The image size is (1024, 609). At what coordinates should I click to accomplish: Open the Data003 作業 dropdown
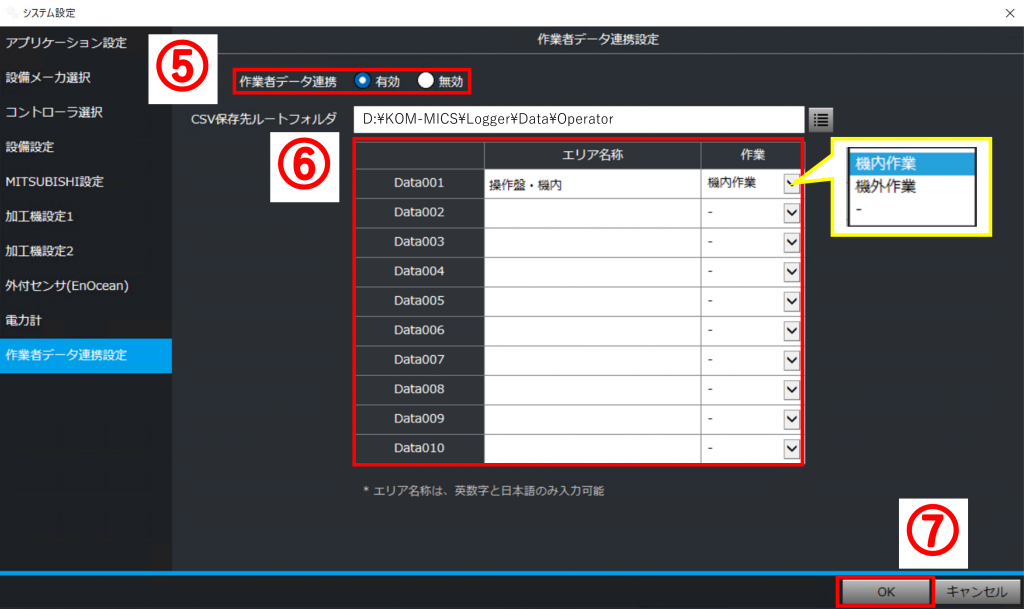coord(792,242)
